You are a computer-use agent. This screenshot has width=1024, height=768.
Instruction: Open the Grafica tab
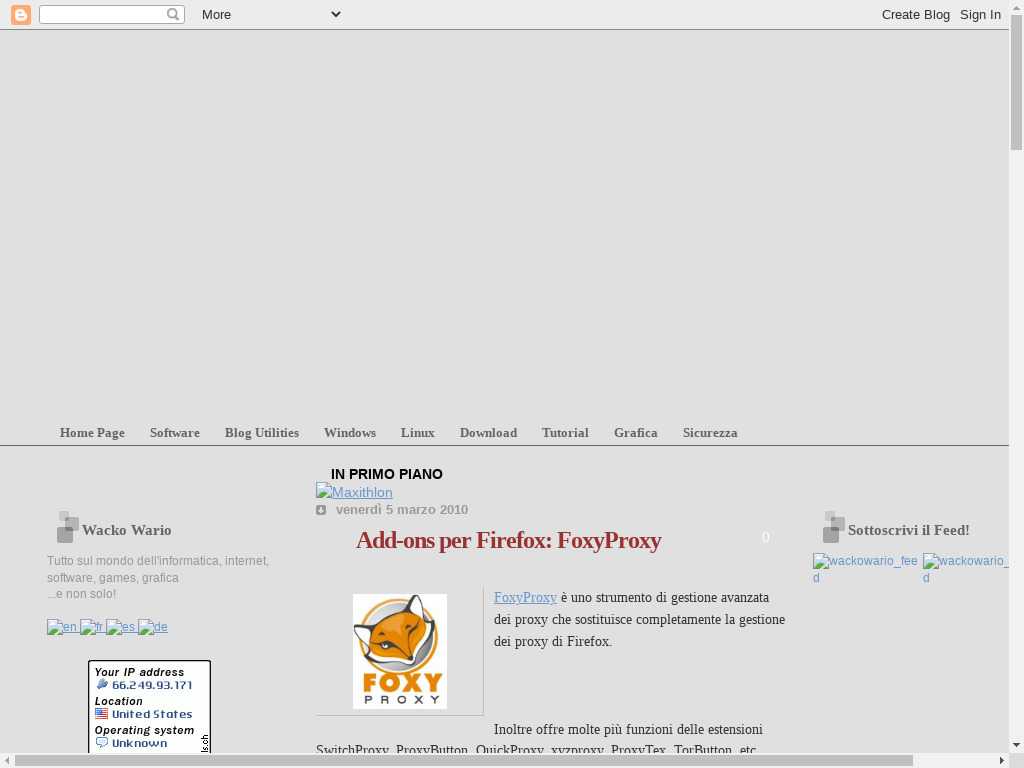click(x=635, y=432)
